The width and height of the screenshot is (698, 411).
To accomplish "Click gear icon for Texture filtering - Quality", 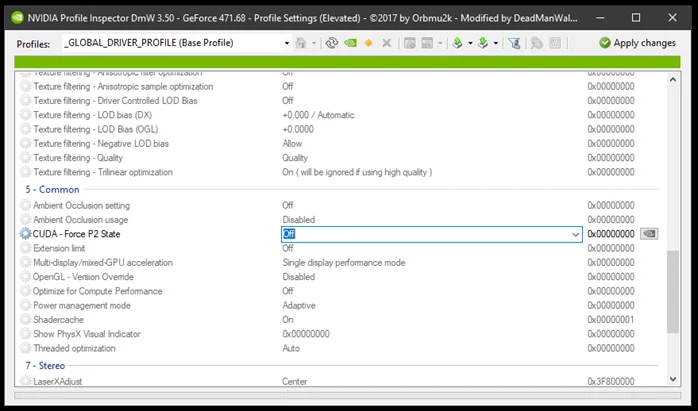I will (x=25, y=158).
